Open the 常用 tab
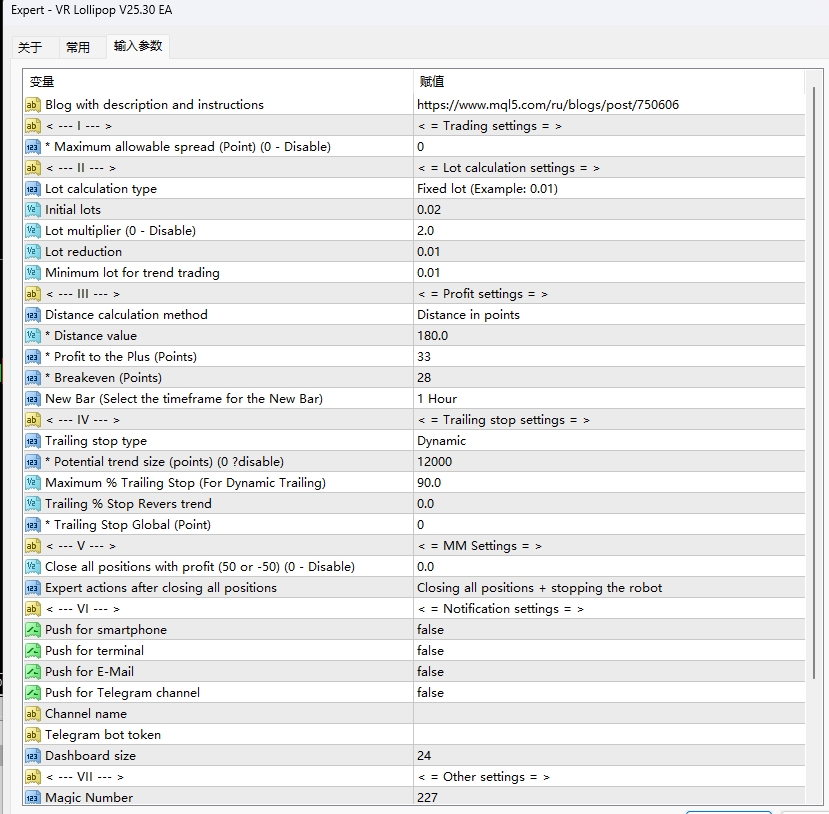 point(78,47)
